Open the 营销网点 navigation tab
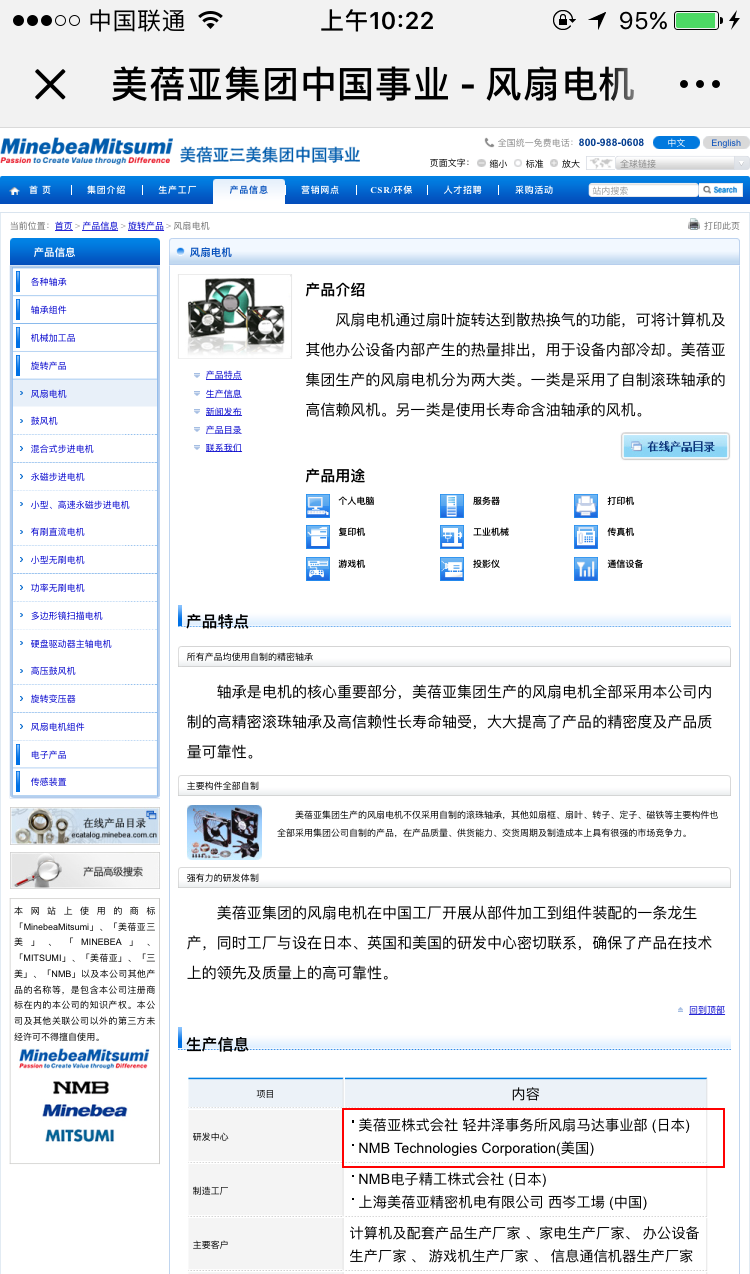Screen dimensions: 750x1274 tap(320, 190)
